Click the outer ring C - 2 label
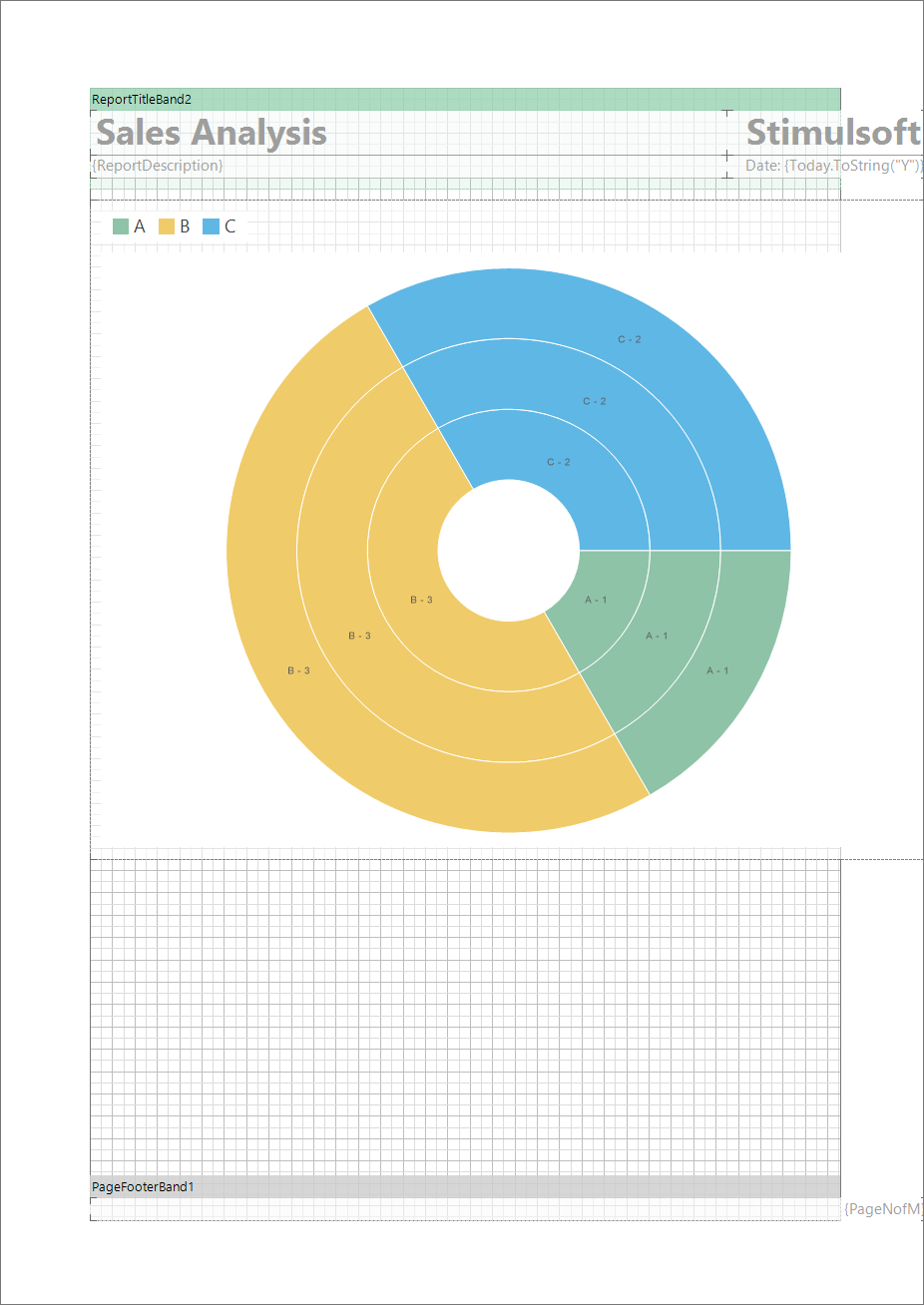 click(x=630, y=339)
